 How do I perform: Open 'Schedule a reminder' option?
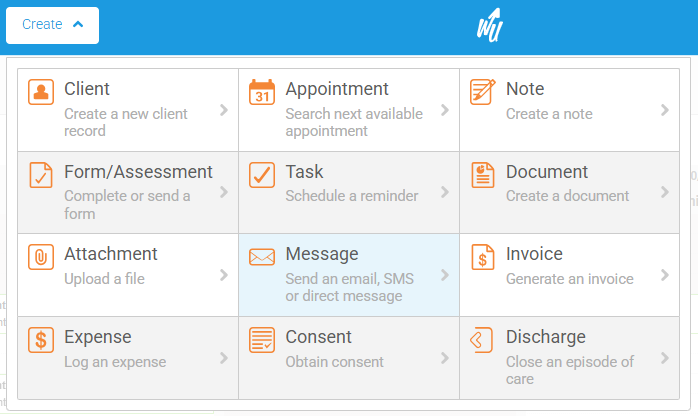point(351,196)
